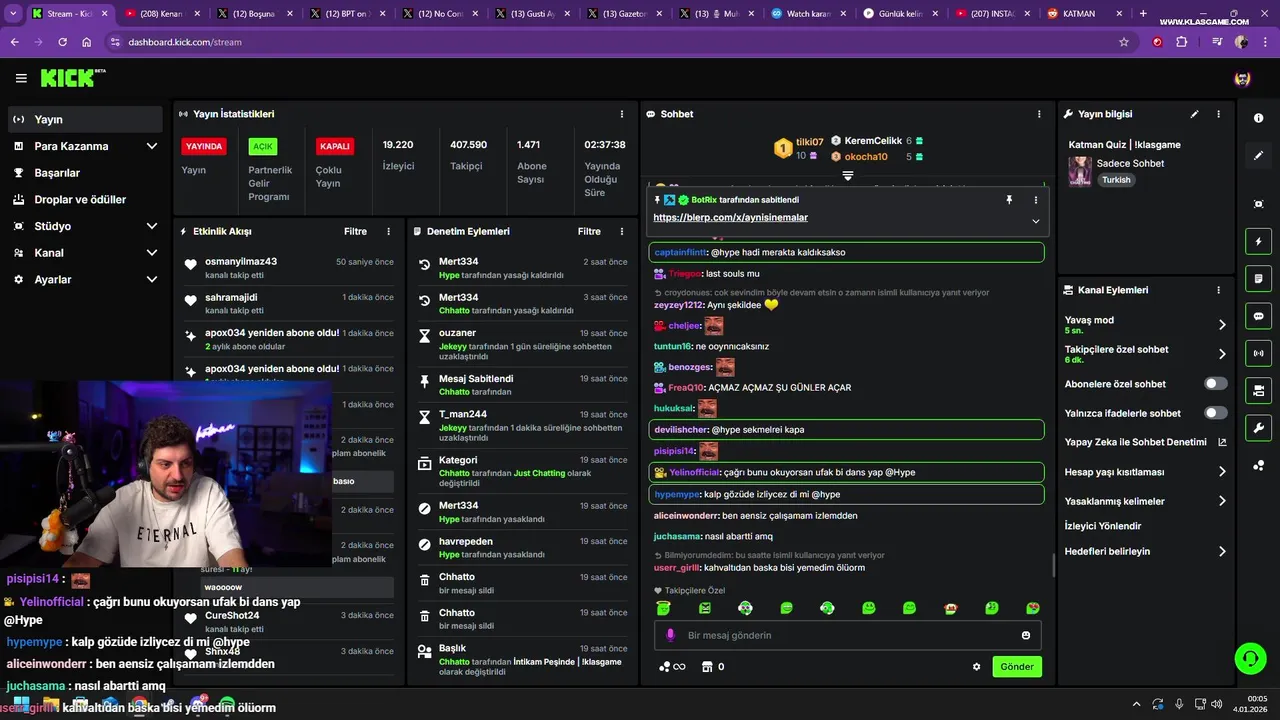Toggle the lightning bolt activity panel icon

pyautogui.click(x=1258, y=241)
